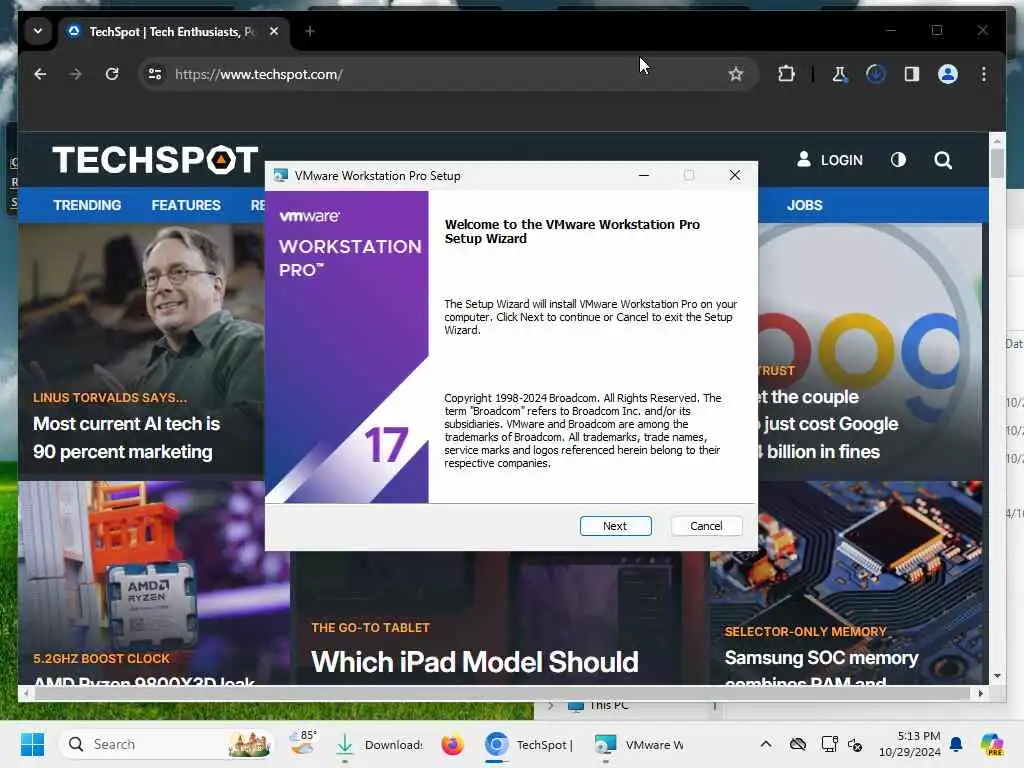Reload the TechSpot page
The height and width of the screenshot is (768, 1024).
click(x=112, y=74)
